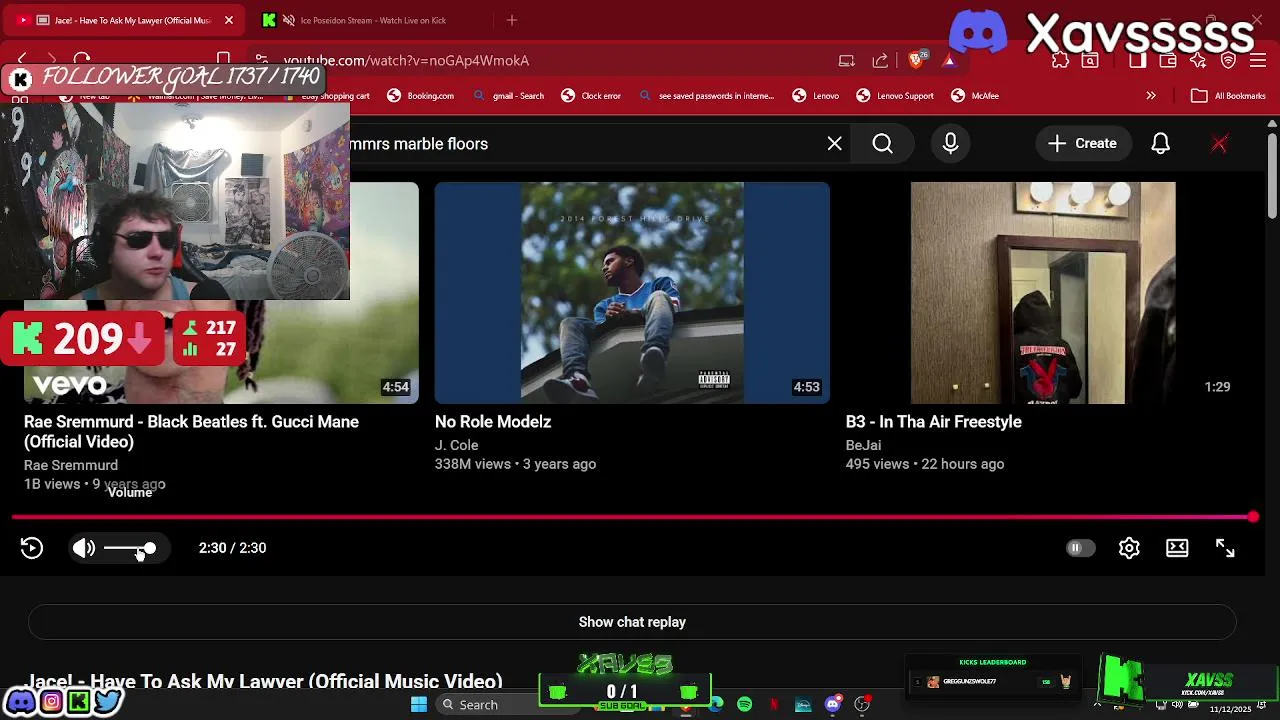Exit full screen with the arrows icon
Viewport: 1280px width, 720px height.
pos(1225,548)
